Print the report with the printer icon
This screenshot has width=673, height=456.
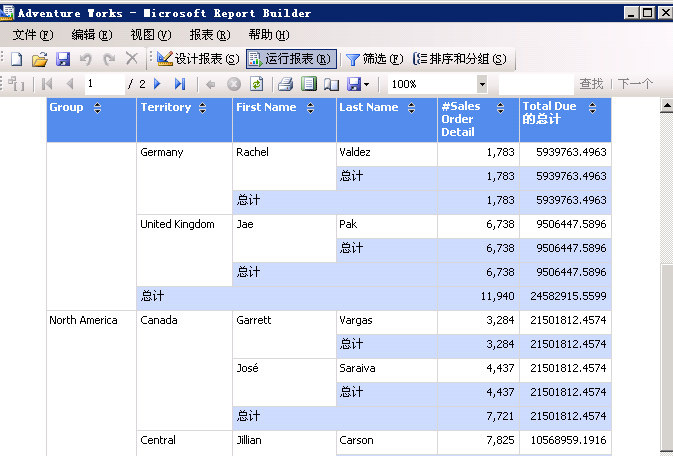(x=285, y=85)
